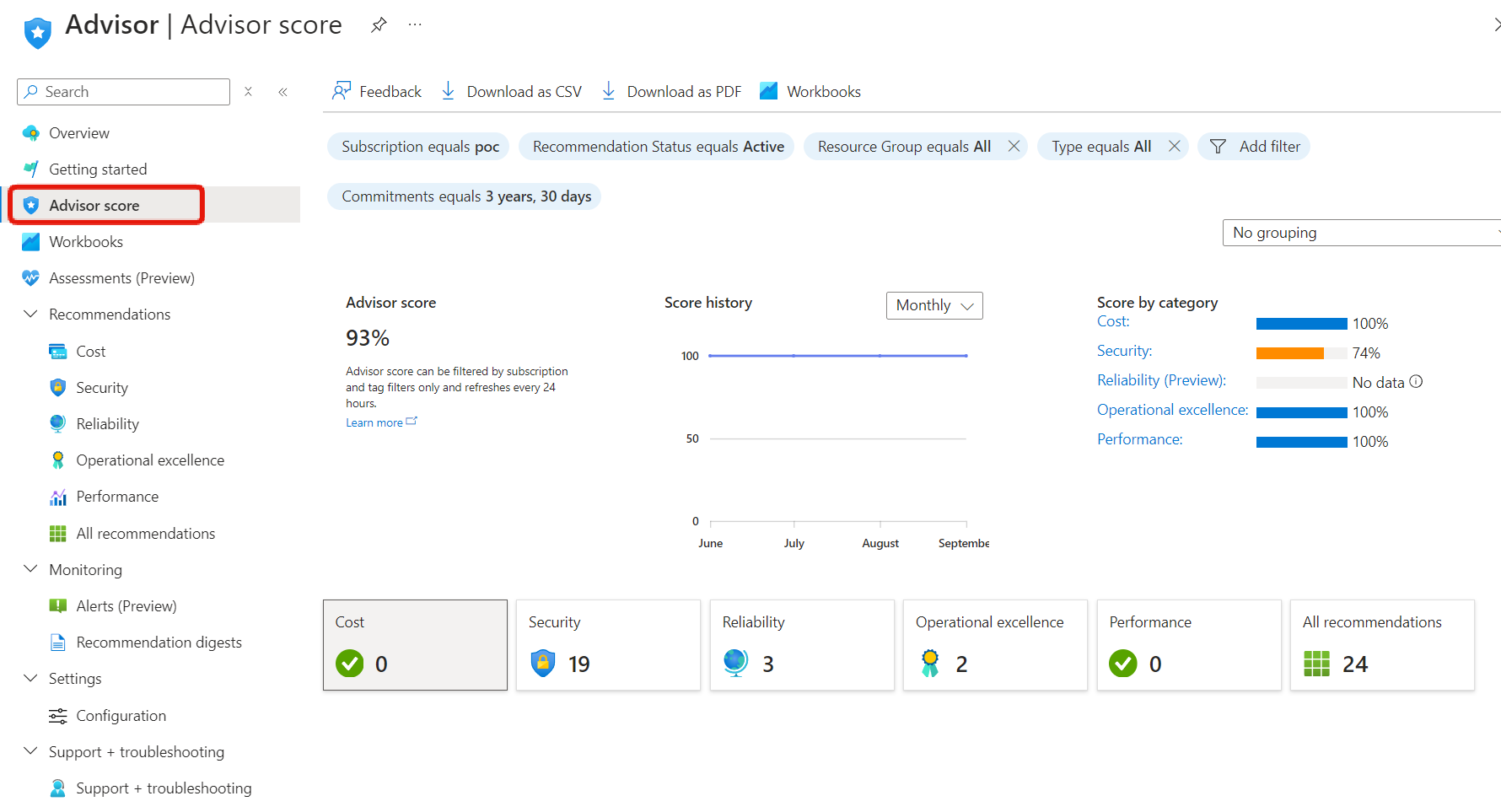Click the Add filter funnel icon
1501x812 pixels.
coord(1218,147)
